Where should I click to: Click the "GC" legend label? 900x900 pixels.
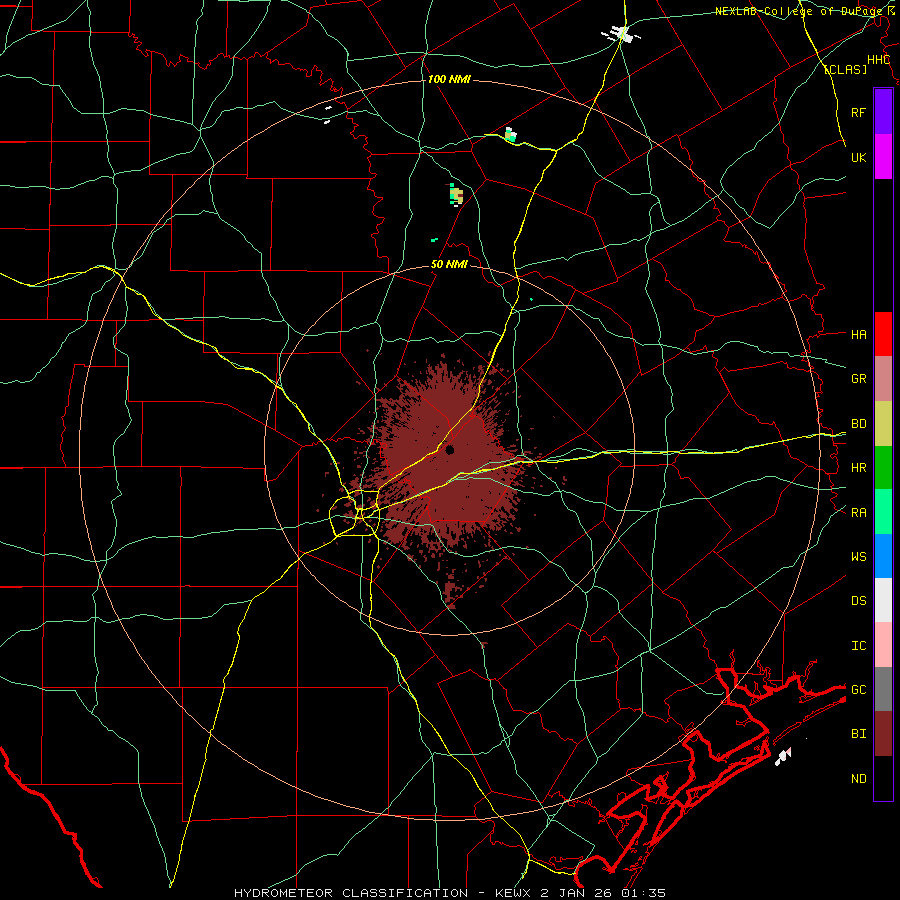tap(858, 690)
